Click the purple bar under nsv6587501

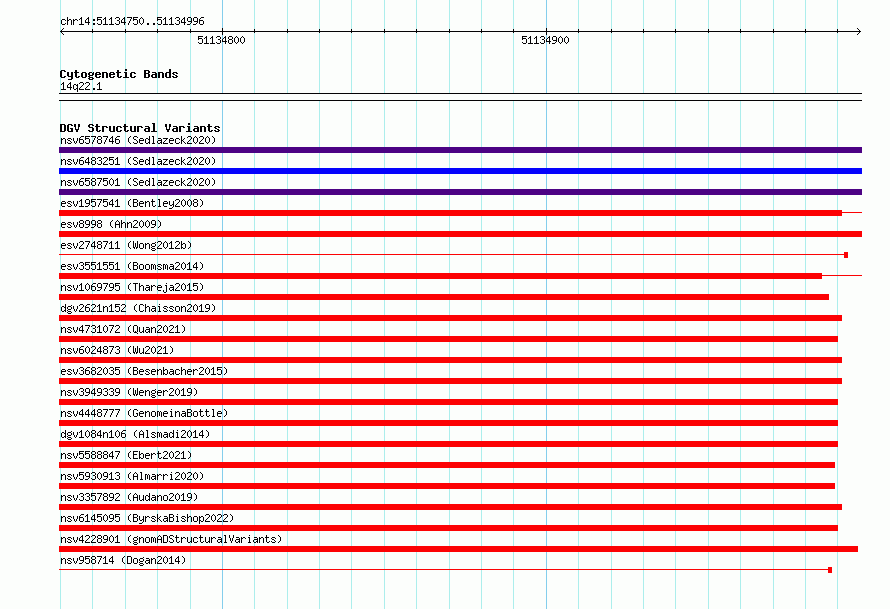click(x=460, y=192)
